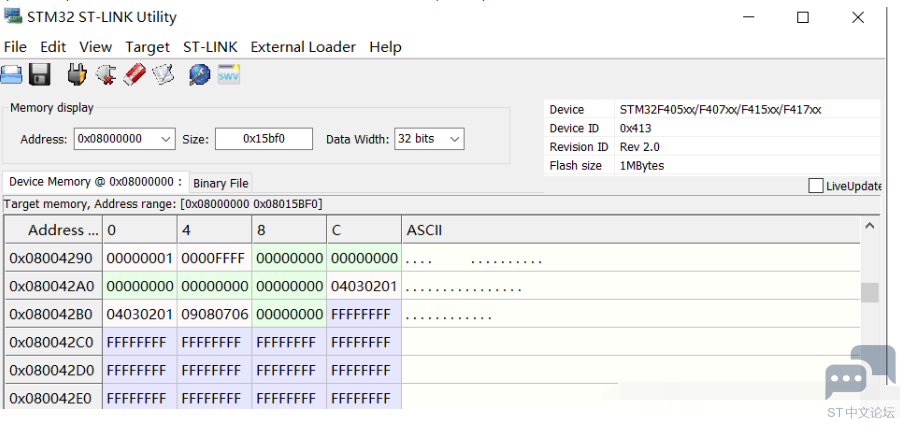Click the column header 8

[289, 230]
